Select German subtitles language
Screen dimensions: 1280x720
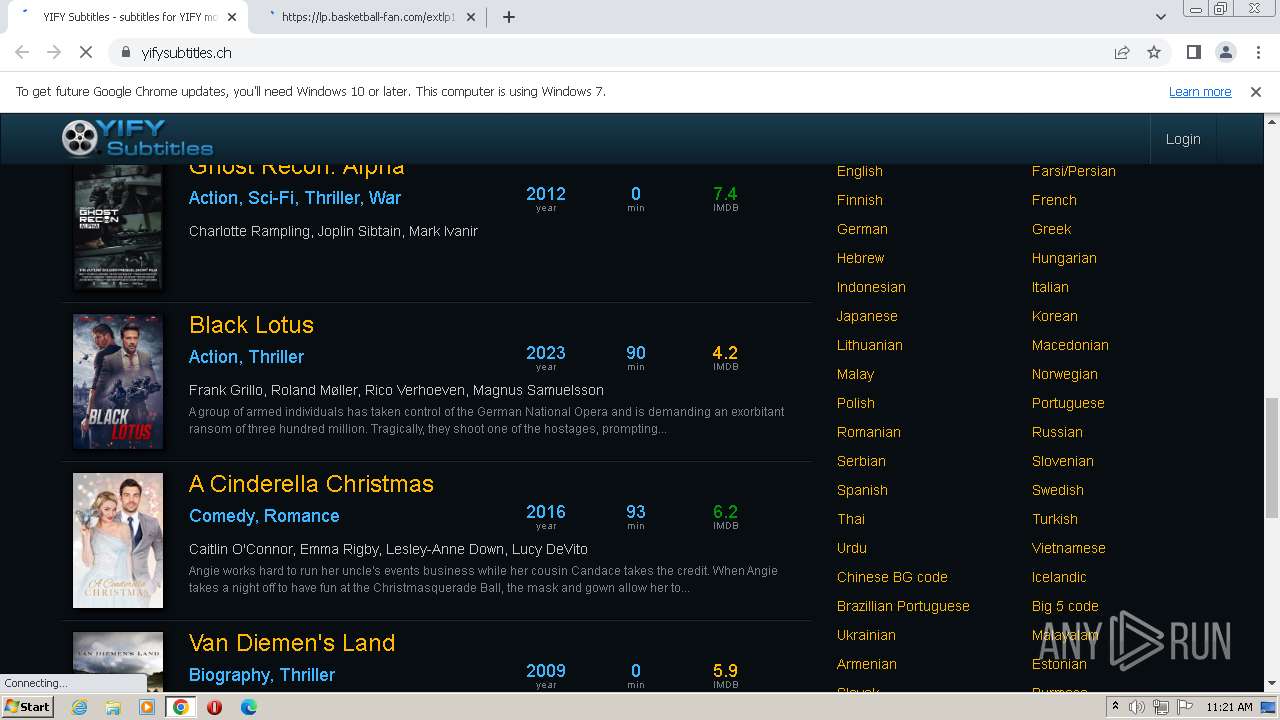(862, 229)
